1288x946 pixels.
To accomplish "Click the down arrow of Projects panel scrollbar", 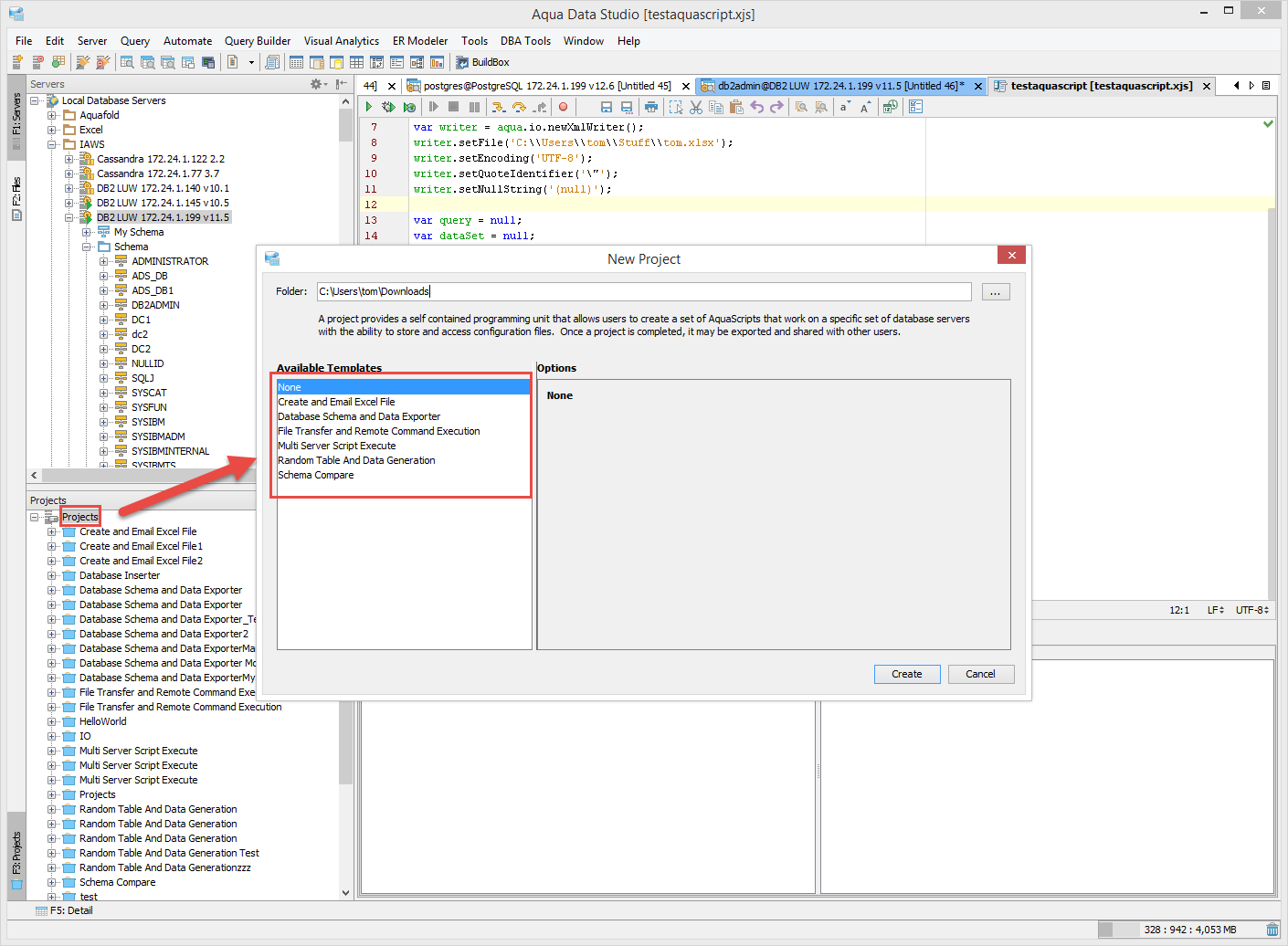I will [x=345, y=892].
